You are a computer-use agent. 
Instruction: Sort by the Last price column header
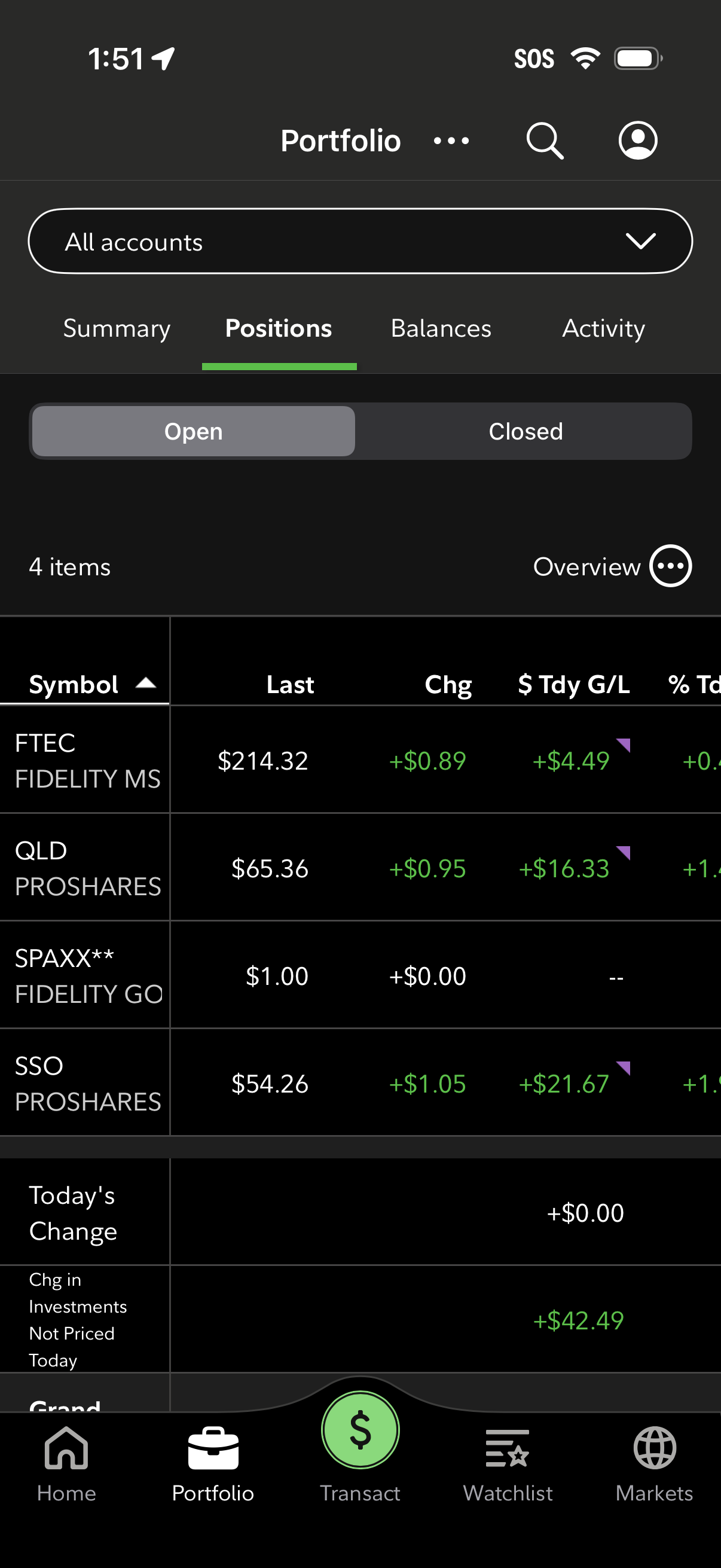pyautogui.click(x=290, y=685)
